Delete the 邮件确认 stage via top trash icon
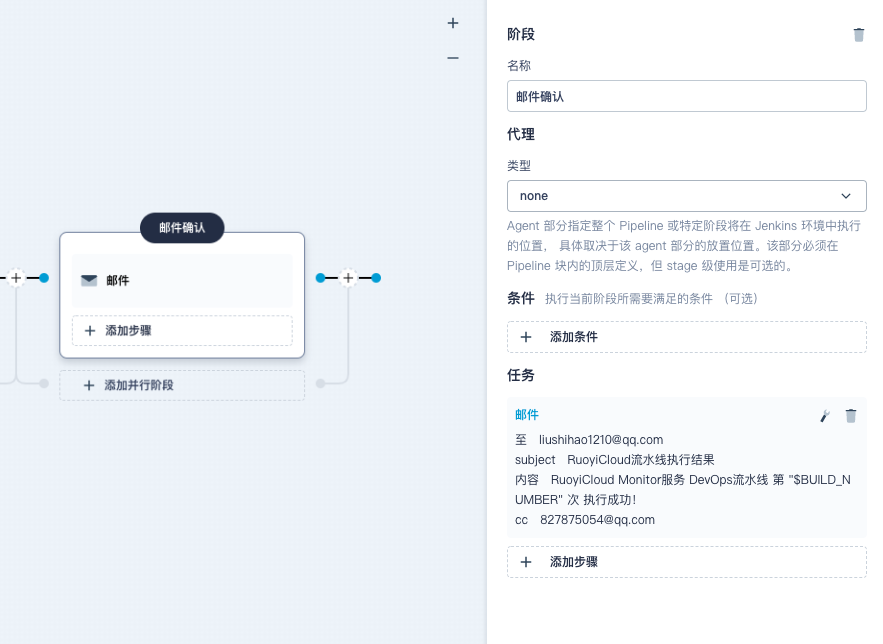This screenshot has height=644, width=883. coord(858,34)
